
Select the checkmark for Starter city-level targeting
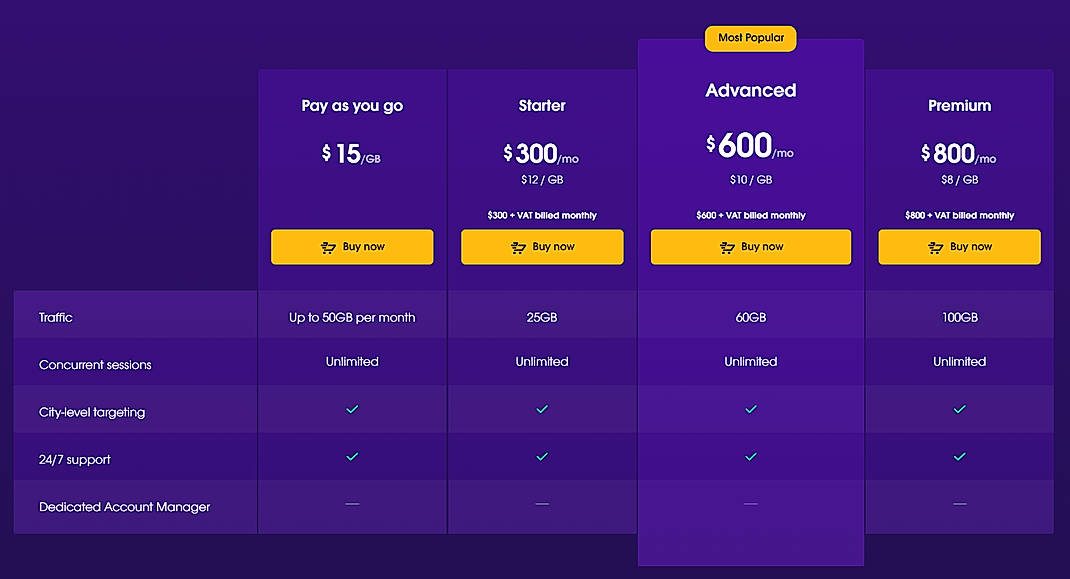(x=542, y=409)
